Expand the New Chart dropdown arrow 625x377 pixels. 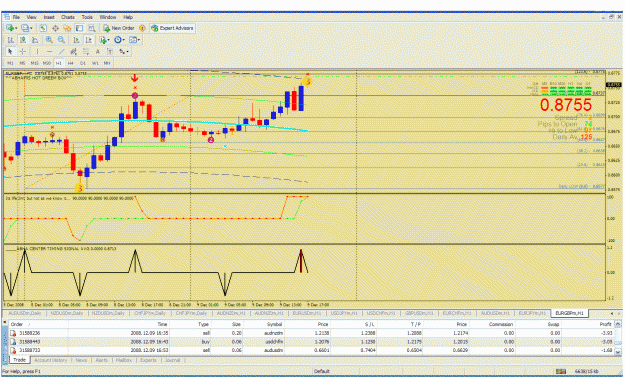pyautogui.click(x=16, y=28)
